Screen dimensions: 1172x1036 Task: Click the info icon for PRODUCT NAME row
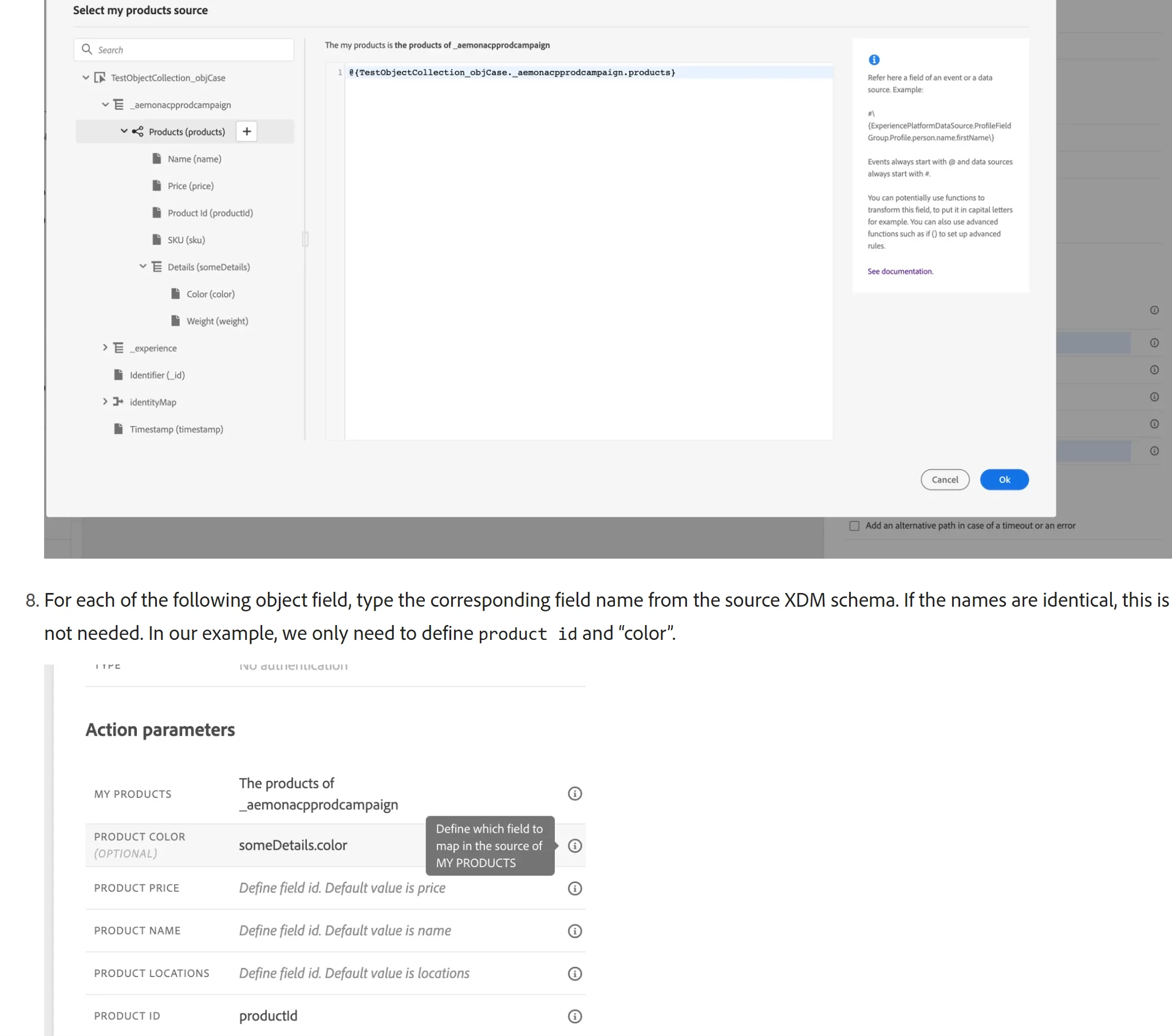pyautogui.click(x=574, y=931)
